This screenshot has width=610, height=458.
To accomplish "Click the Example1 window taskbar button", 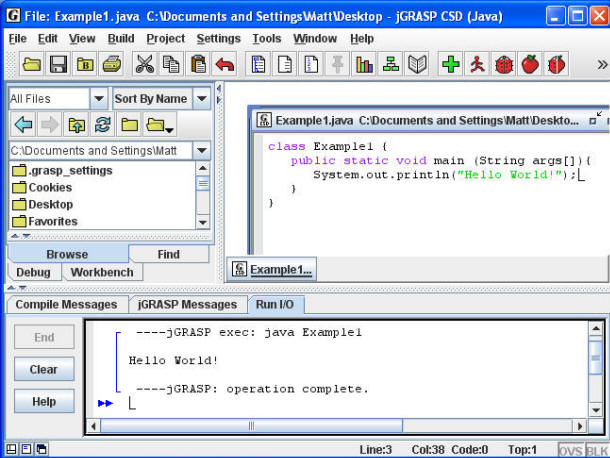I will pyautogui.click(x=272, y=269).
